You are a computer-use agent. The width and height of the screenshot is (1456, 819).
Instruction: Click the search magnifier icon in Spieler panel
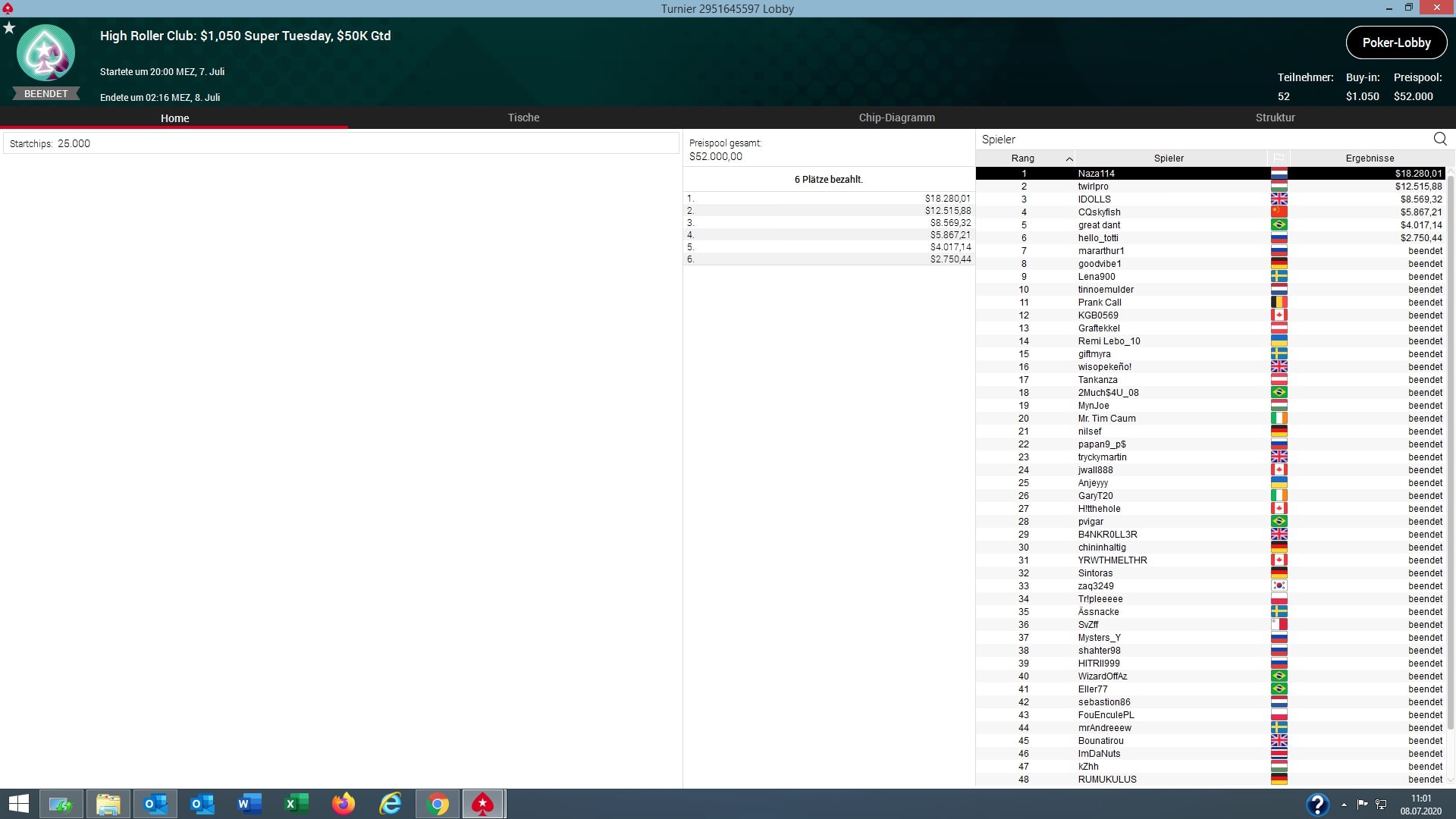[x=1439, y=139]
